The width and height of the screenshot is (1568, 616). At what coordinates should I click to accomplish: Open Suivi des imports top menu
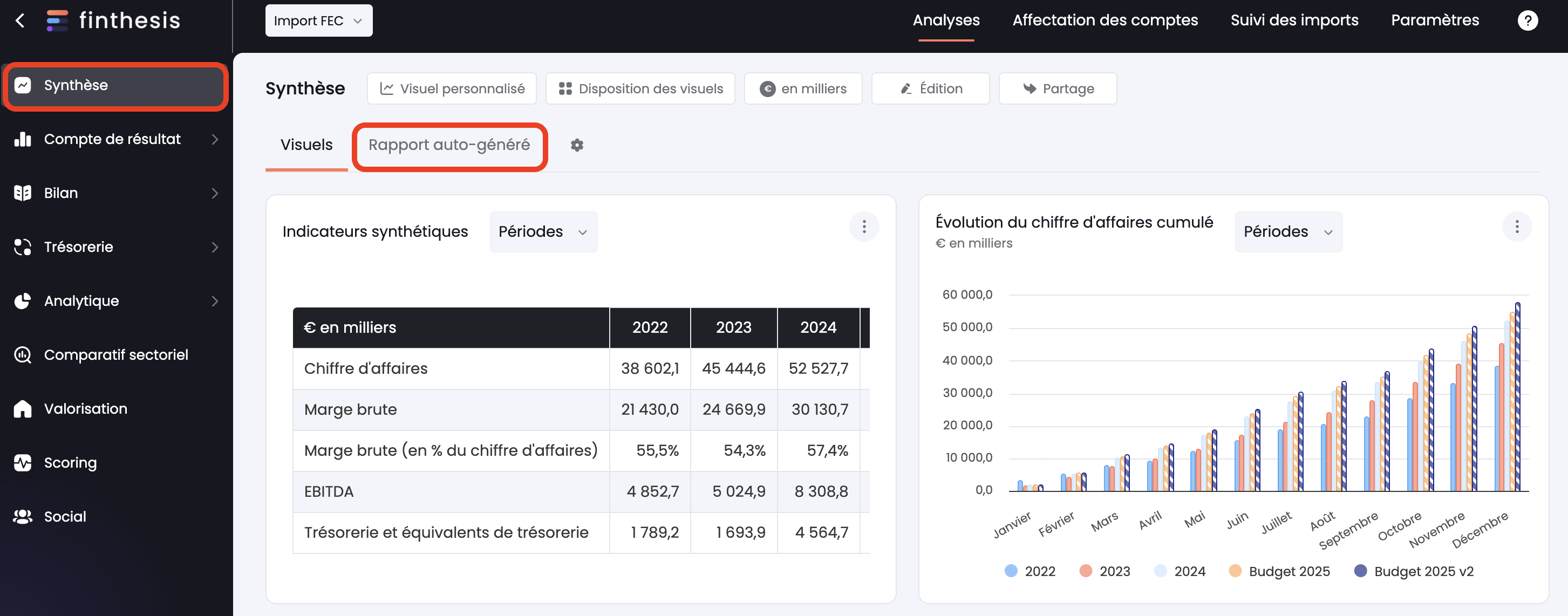pos(1294,20)
